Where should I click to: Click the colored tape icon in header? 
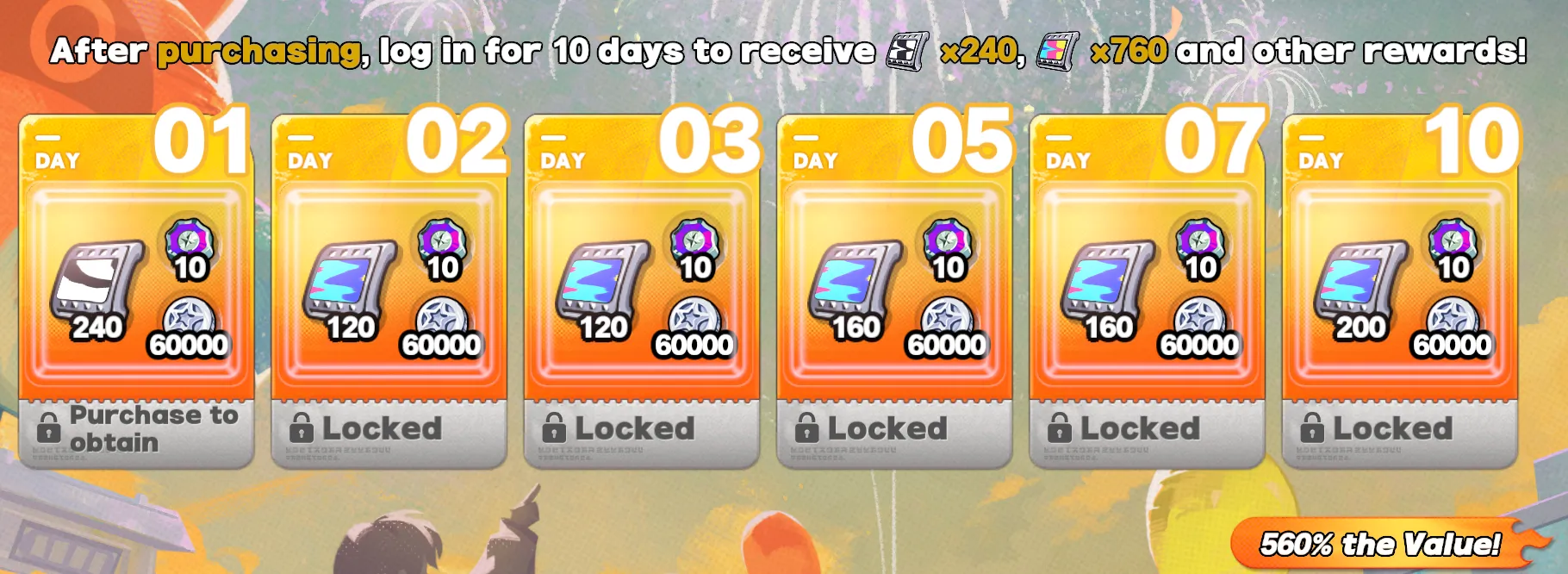(1057, 51)
